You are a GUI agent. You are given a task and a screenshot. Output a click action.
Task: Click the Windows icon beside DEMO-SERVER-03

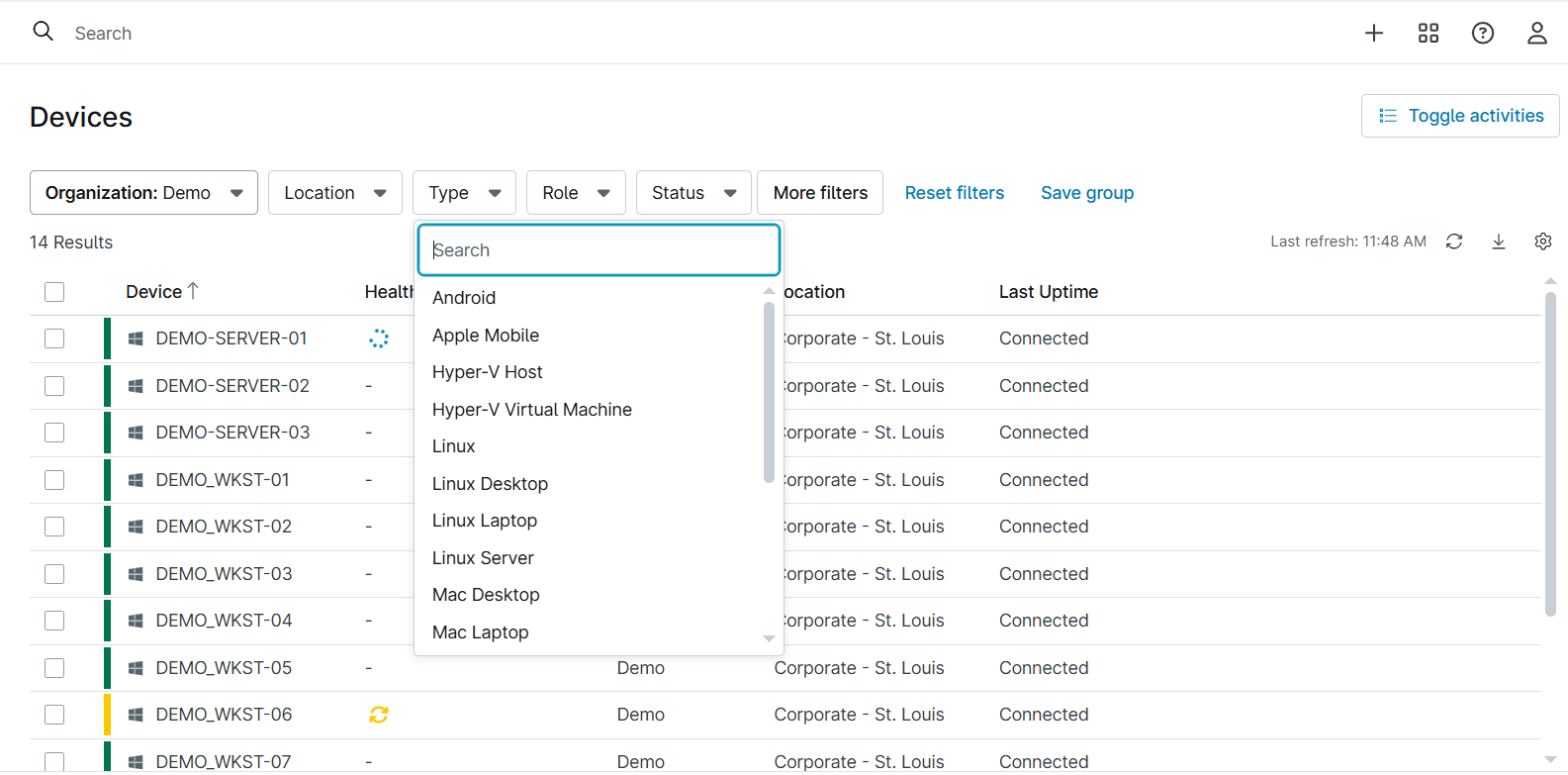click(136, 433)
